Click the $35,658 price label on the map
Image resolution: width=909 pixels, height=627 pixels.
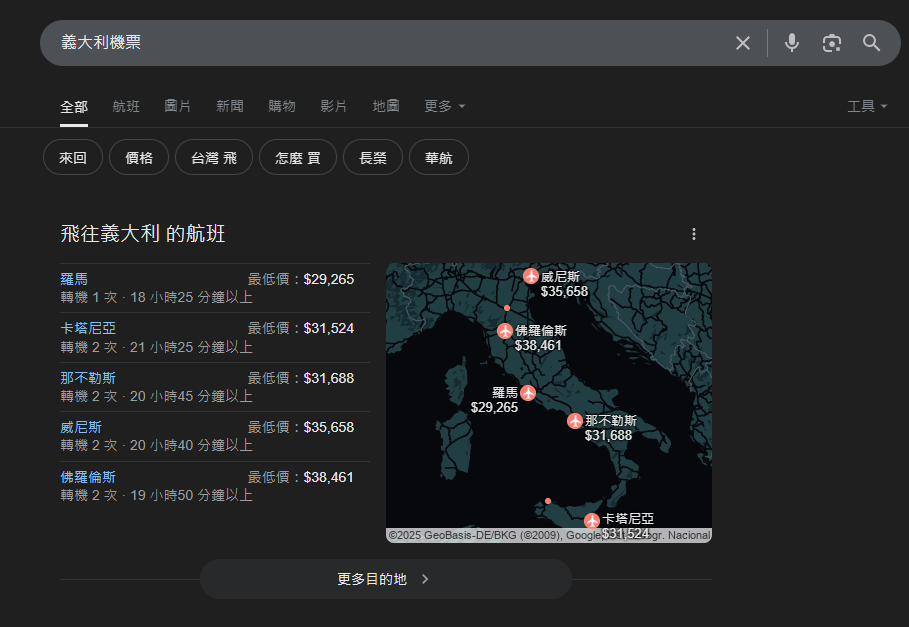coord(564,291)
